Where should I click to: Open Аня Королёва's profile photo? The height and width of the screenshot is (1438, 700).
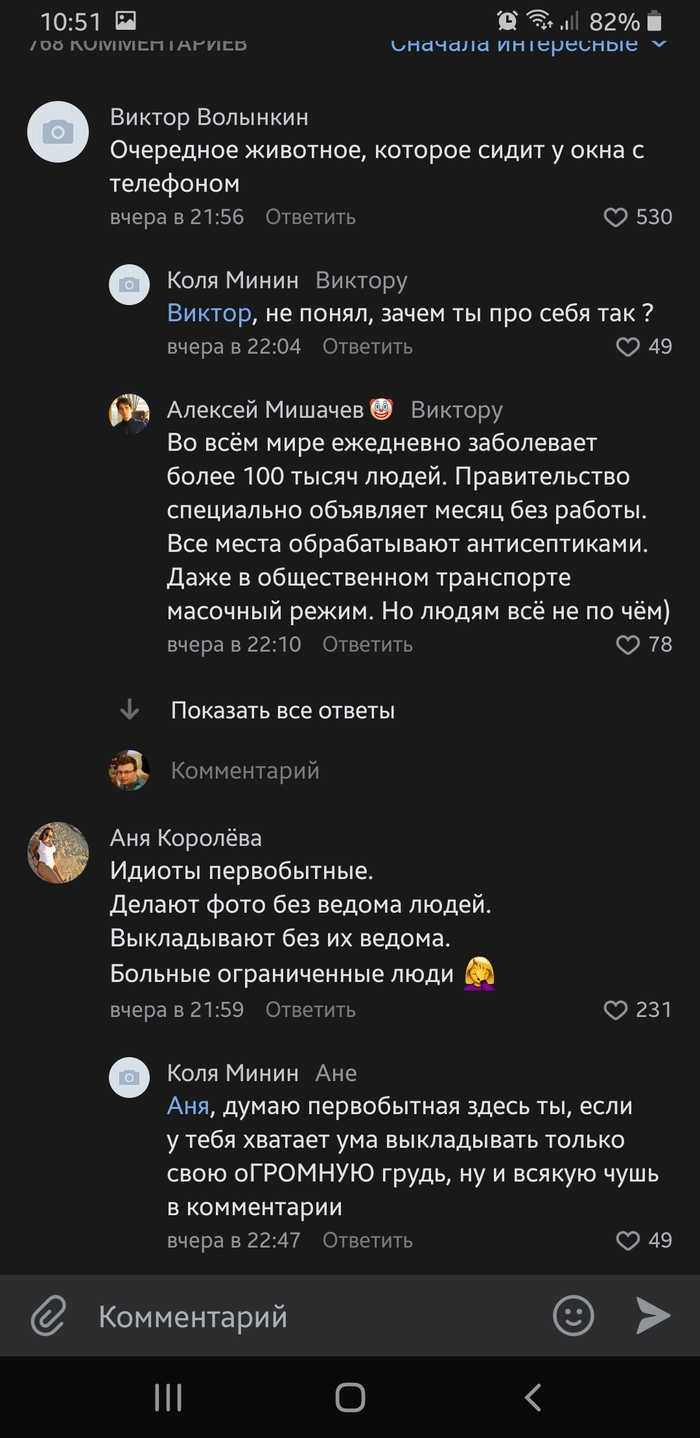(x=58, y=853)
